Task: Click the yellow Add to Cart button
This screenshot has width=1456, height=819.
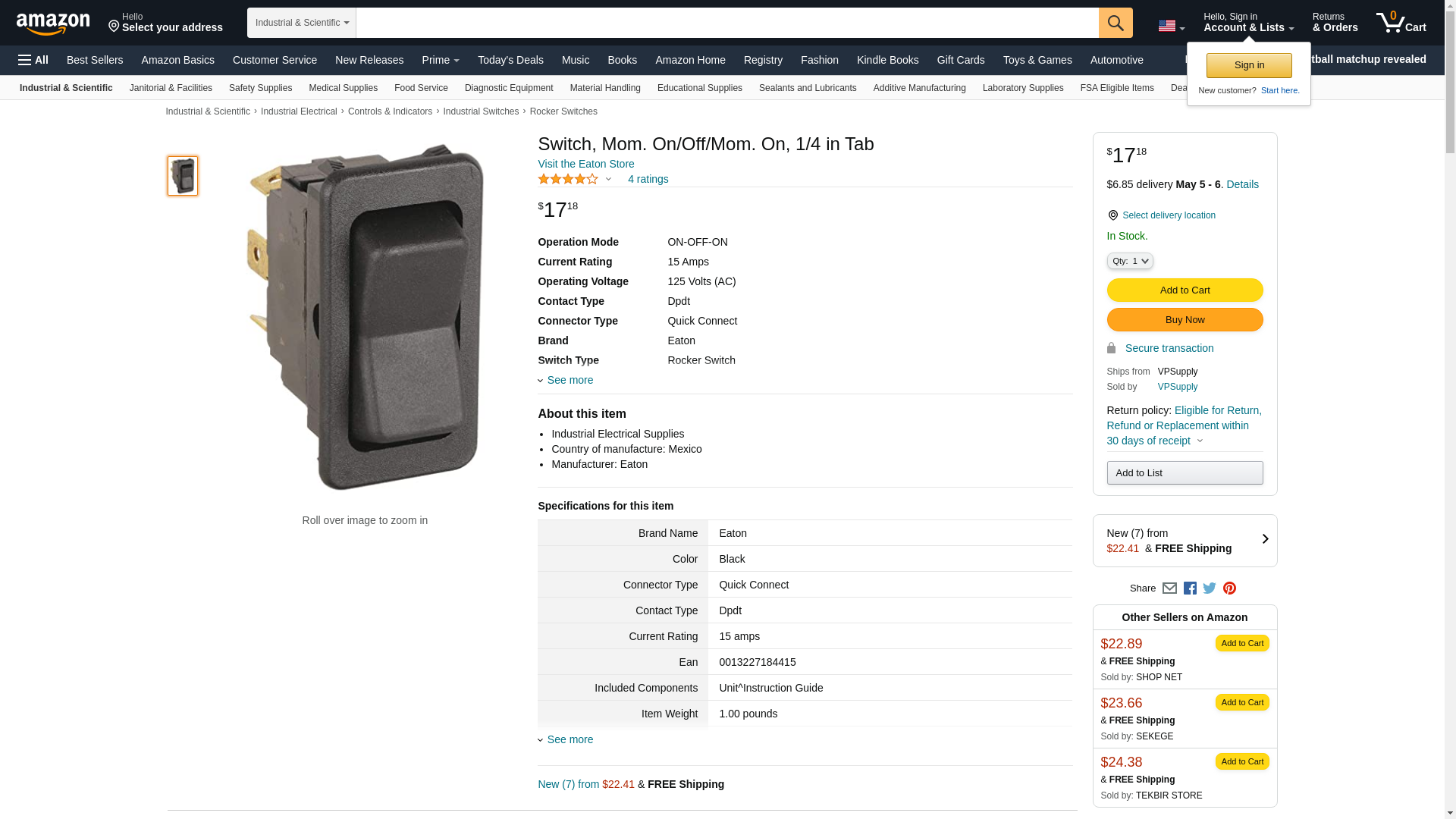Action: click(x=1184, y=290)
